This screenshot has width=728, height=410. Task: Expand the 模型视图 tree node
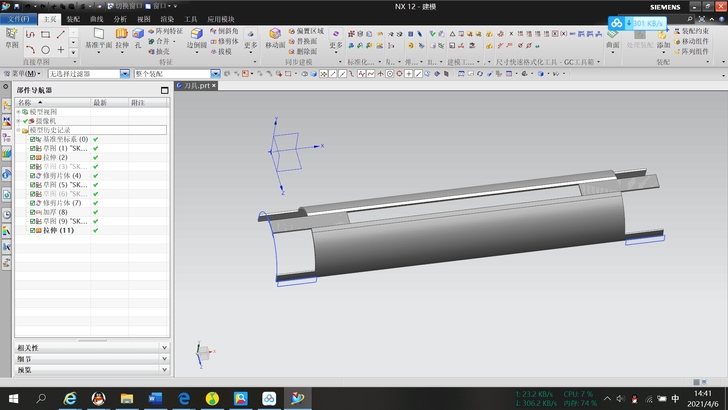(x=19, y=112)
